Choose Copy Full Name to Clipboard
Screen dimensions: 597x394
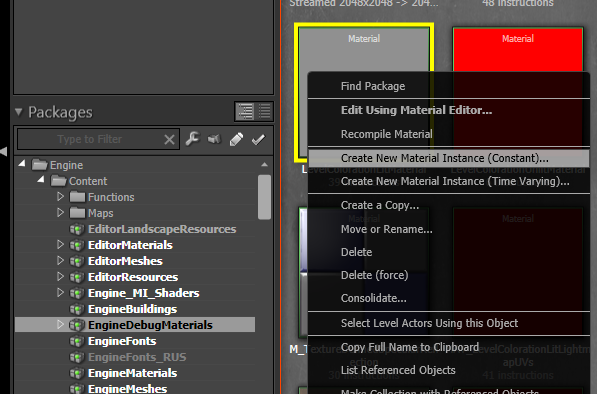[449, 347]
